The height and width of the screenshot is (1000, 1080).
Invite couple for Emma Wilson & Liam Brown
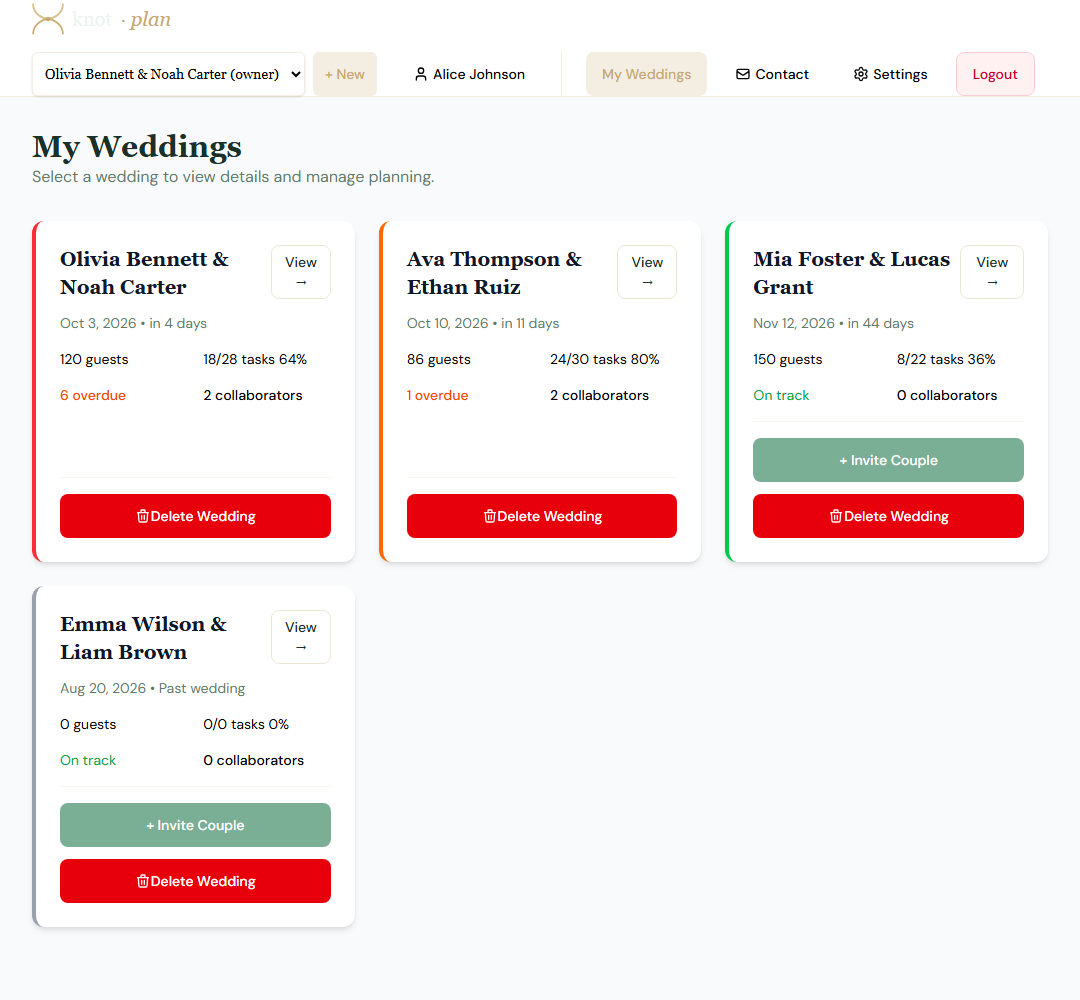pyautogui.click(x=196, y=825)
